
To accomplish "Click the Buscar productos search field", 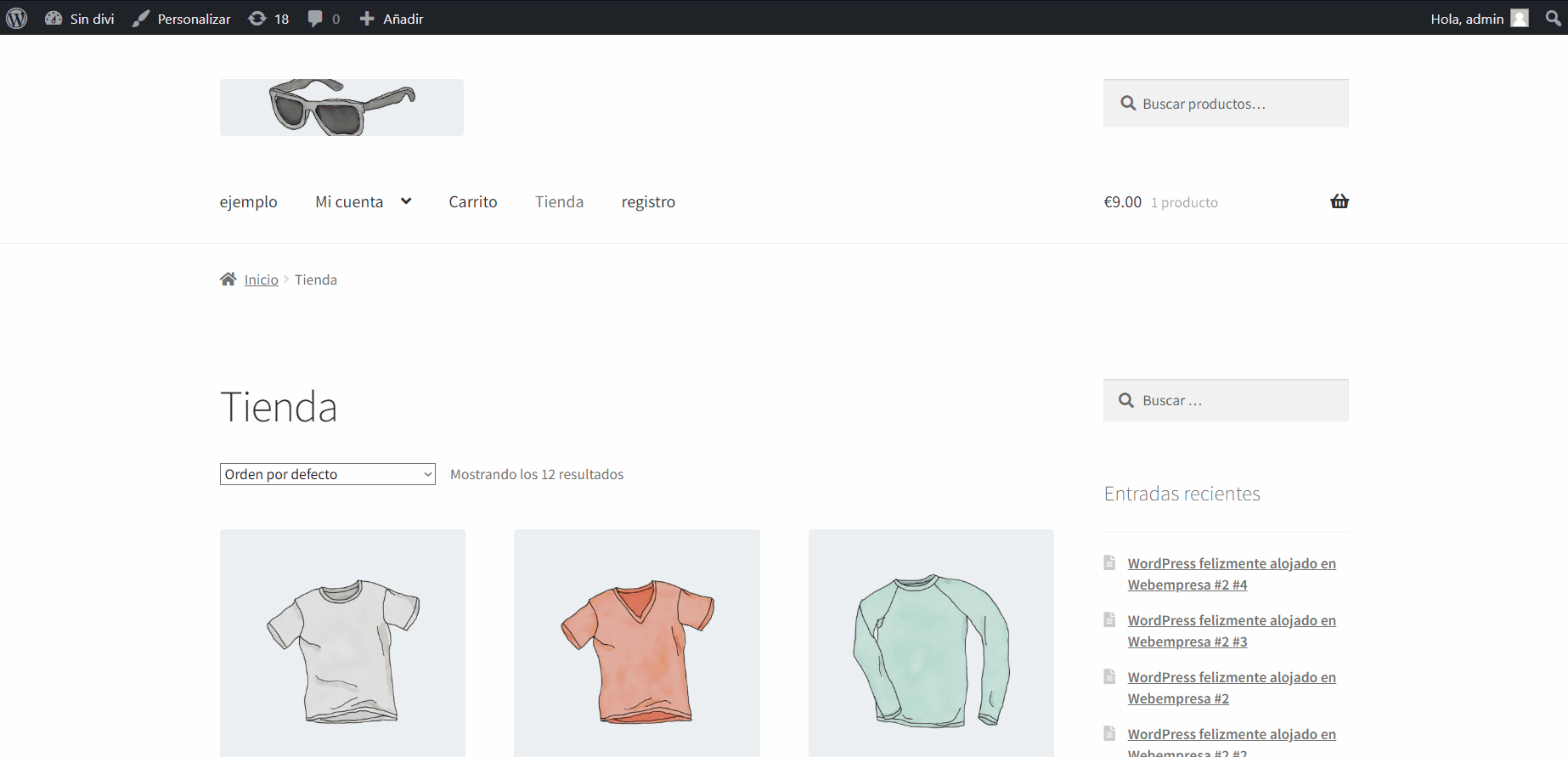I will (x=1226, y=104).
